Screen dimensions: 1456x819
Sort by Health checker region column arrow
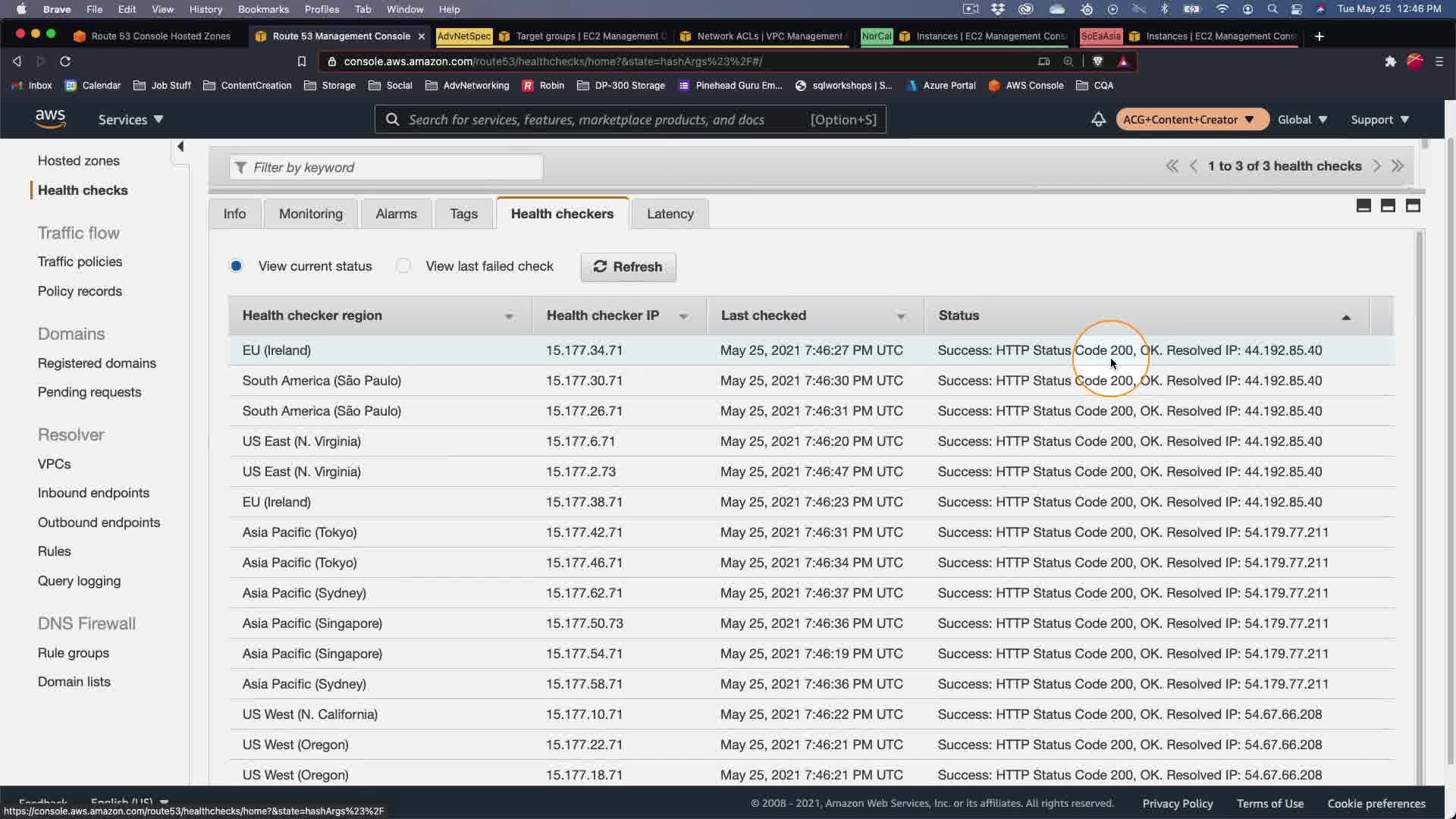tap(509, 316)
